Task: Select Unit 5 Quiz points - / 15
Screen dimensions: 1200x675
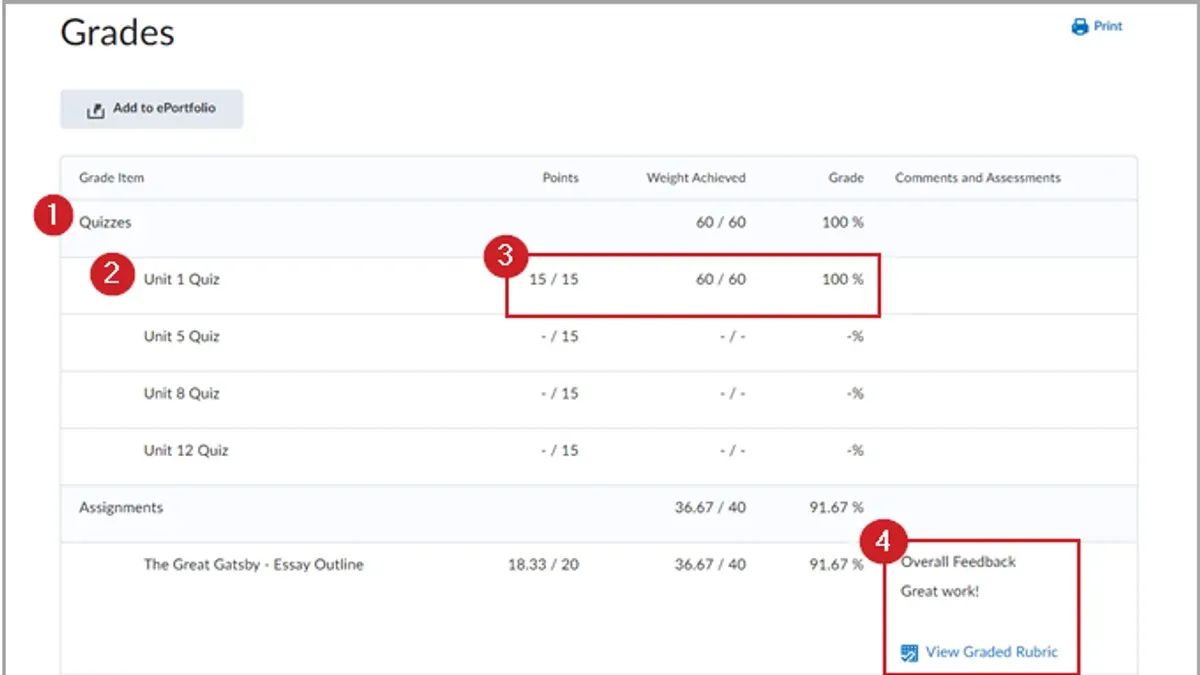Action: [x=559, y=337]
